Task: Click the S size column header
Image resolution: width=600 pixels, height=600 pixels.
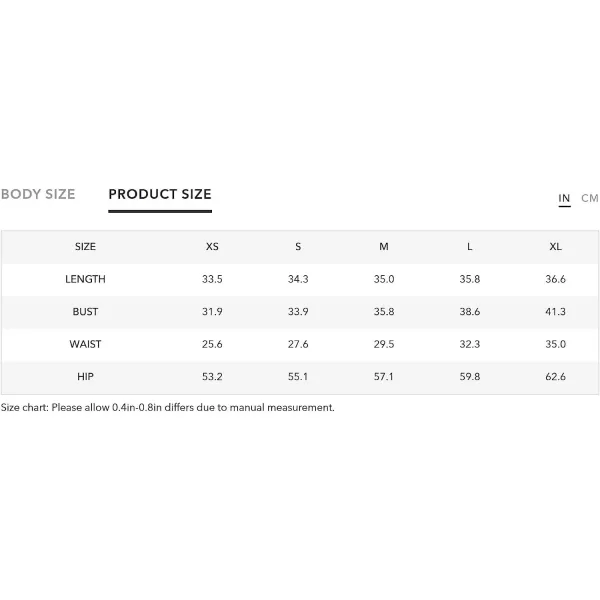Action: pos(298,246)
